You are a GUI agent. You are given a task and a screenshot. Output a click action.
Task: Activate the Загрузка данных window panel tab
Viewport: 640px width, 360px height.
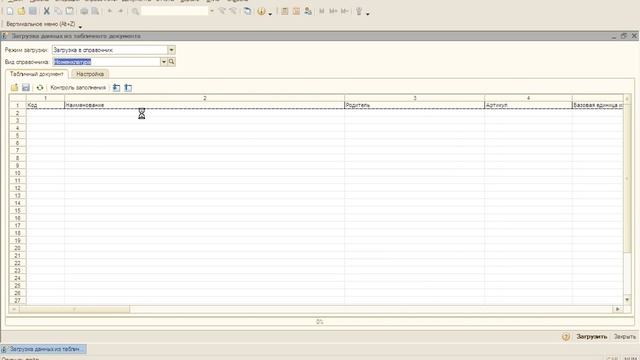pos(44,349)
